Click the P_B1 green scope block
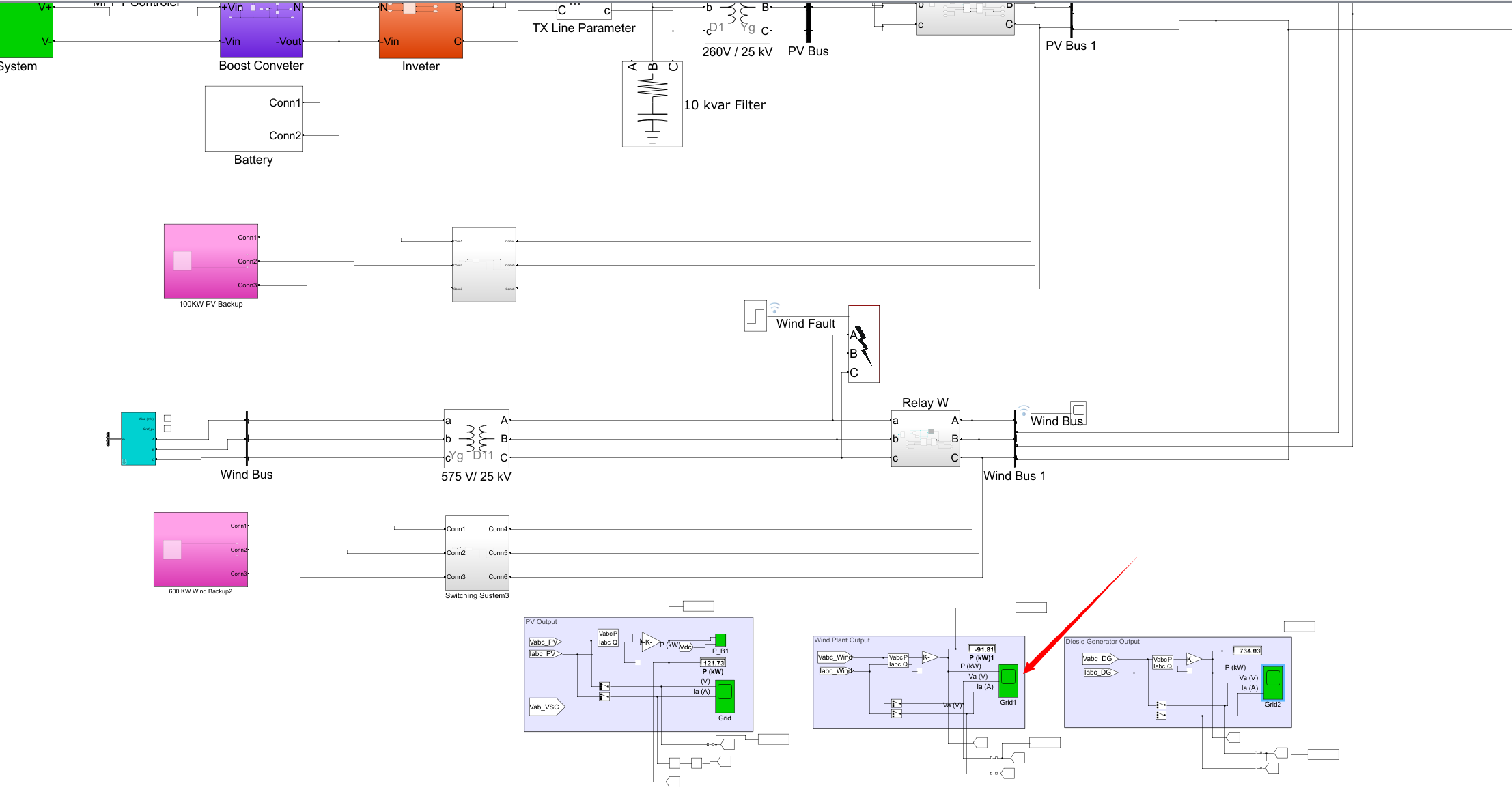The image size is (1512, 792). point(720,640)
